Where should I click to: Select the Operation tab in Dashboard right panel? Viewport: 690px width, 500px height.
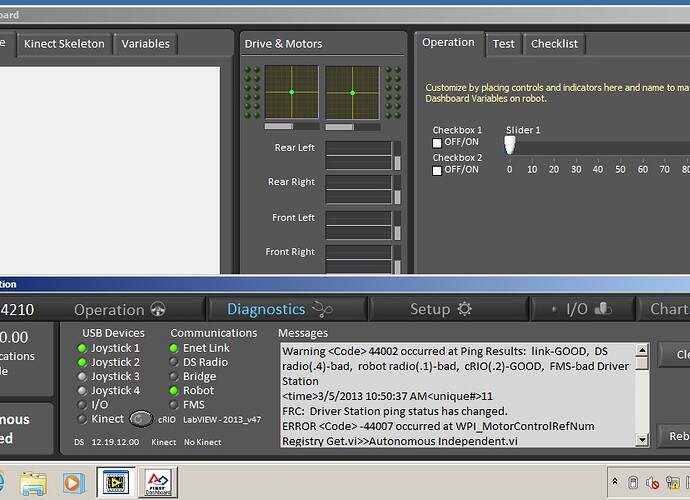pos(448,42)
